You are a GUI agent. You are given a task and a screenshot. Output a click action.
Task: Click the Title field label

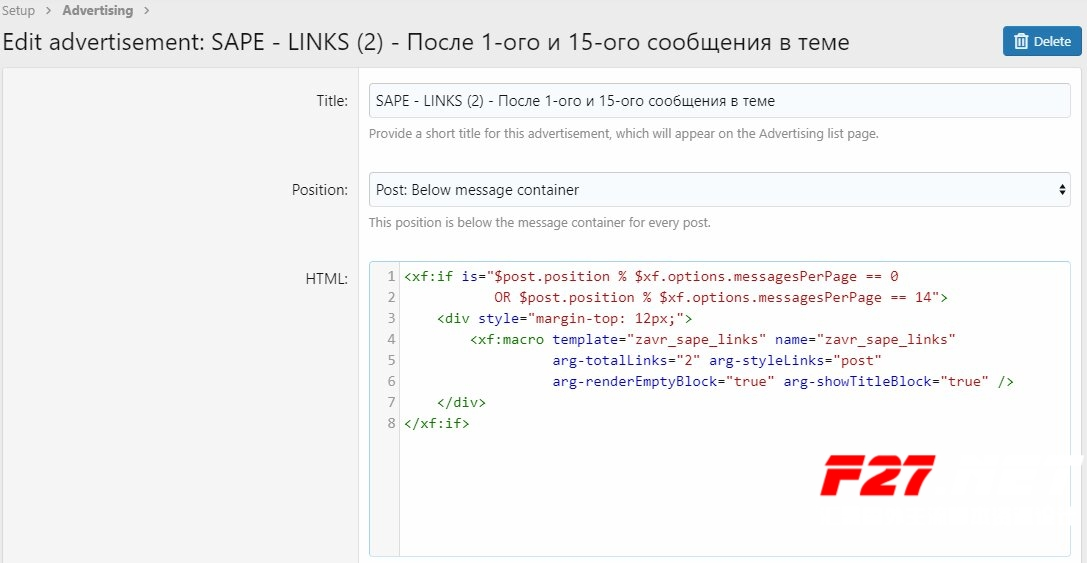point(332,101)
